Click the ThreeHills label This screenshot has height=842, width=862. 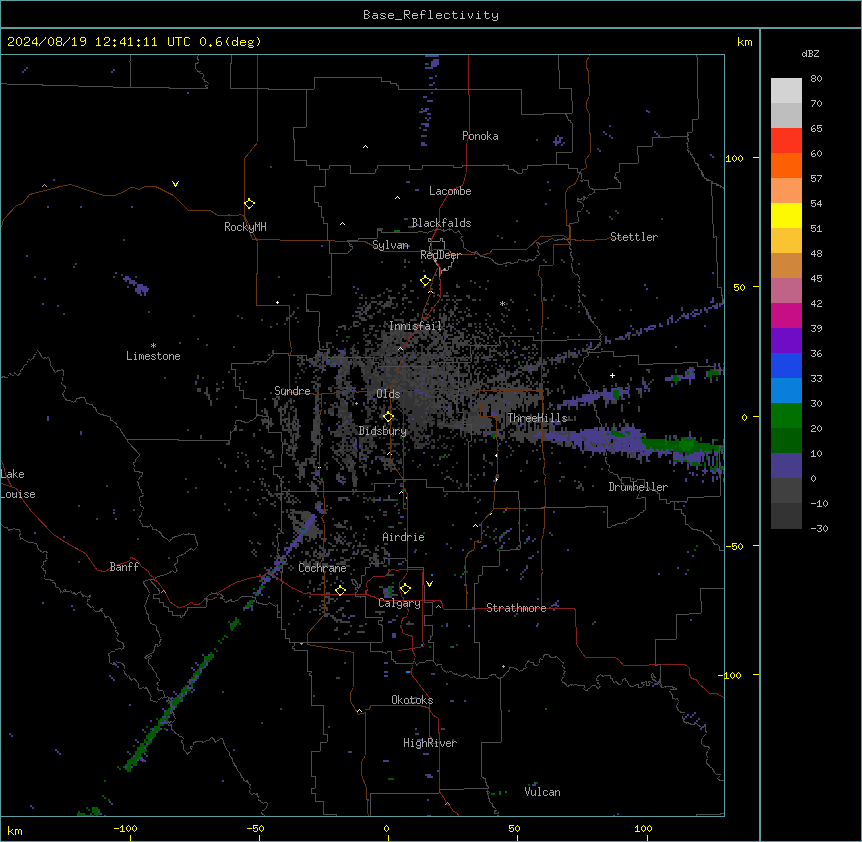click(537, 418)
